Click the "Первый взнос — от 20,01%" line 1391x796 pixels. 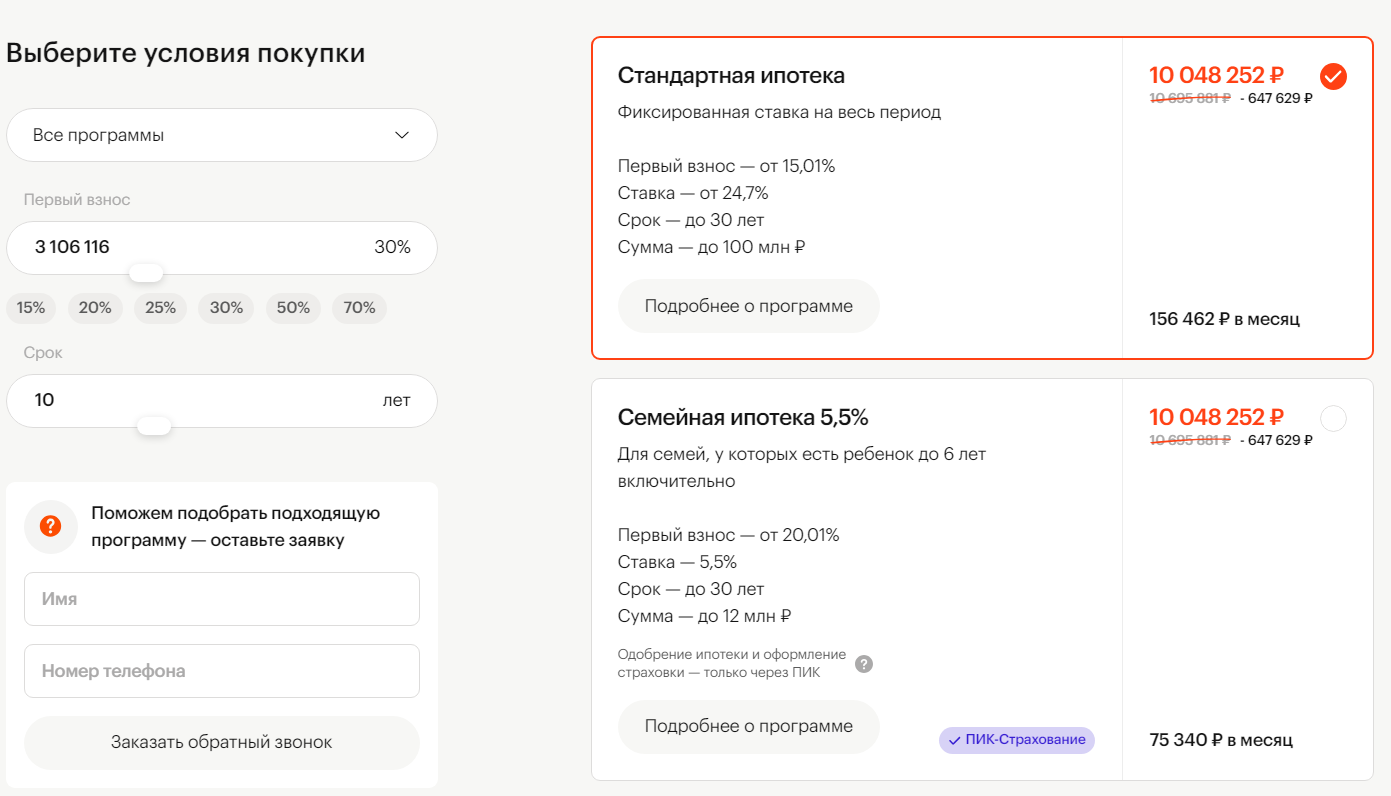tap(729, 535)
